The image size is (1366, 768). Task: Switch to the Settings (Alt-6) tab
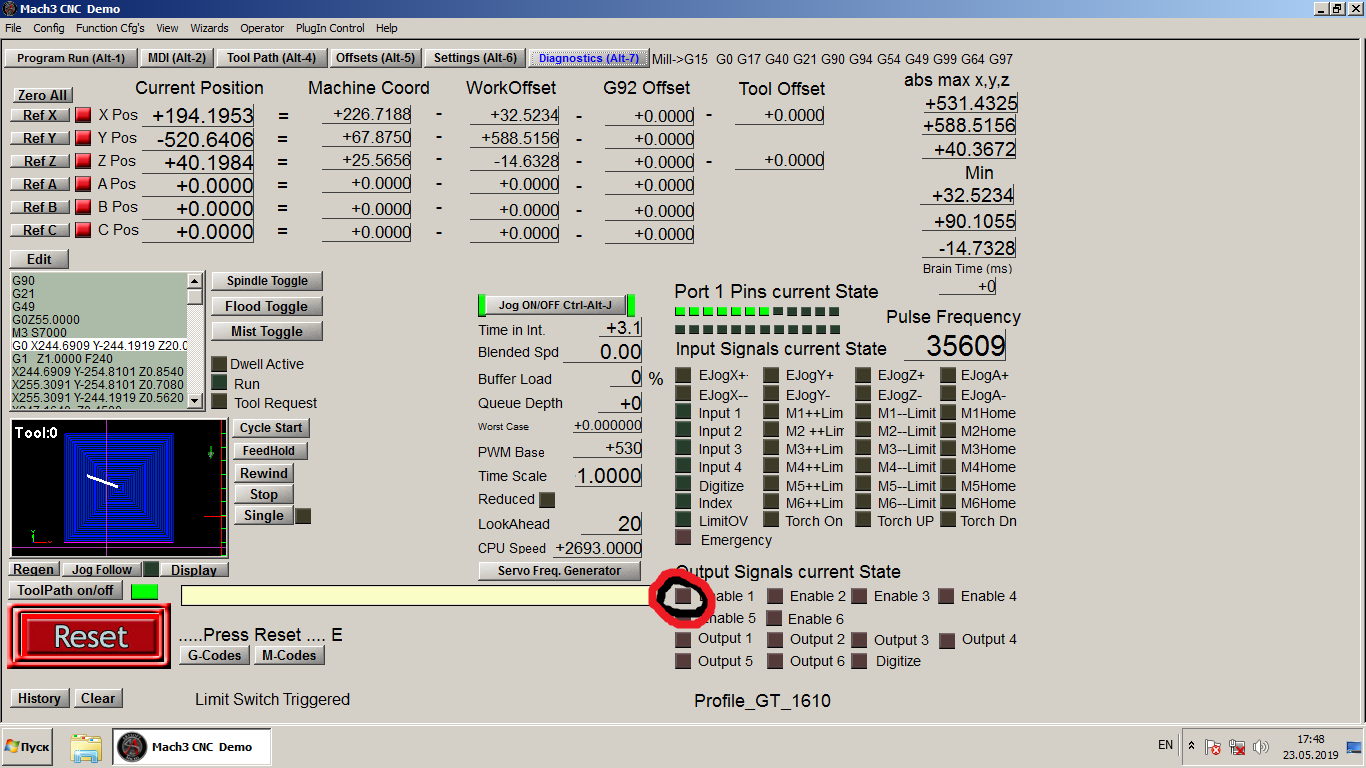click(475, 58)
